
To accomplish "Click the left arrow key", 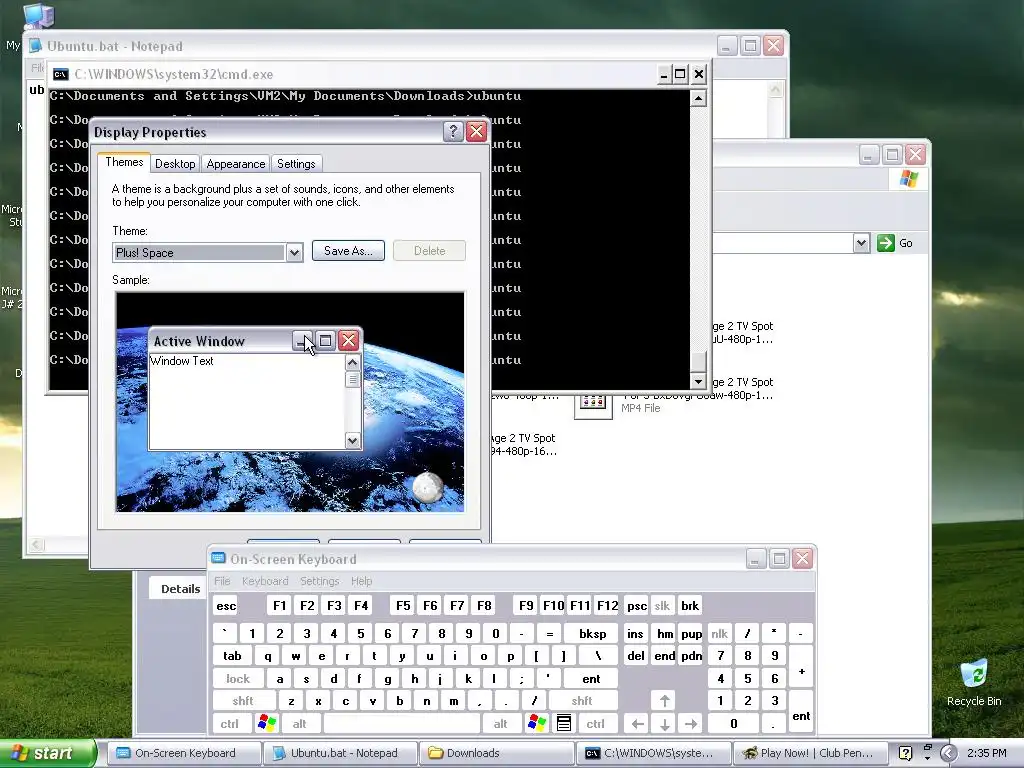I will click(637, 724).
